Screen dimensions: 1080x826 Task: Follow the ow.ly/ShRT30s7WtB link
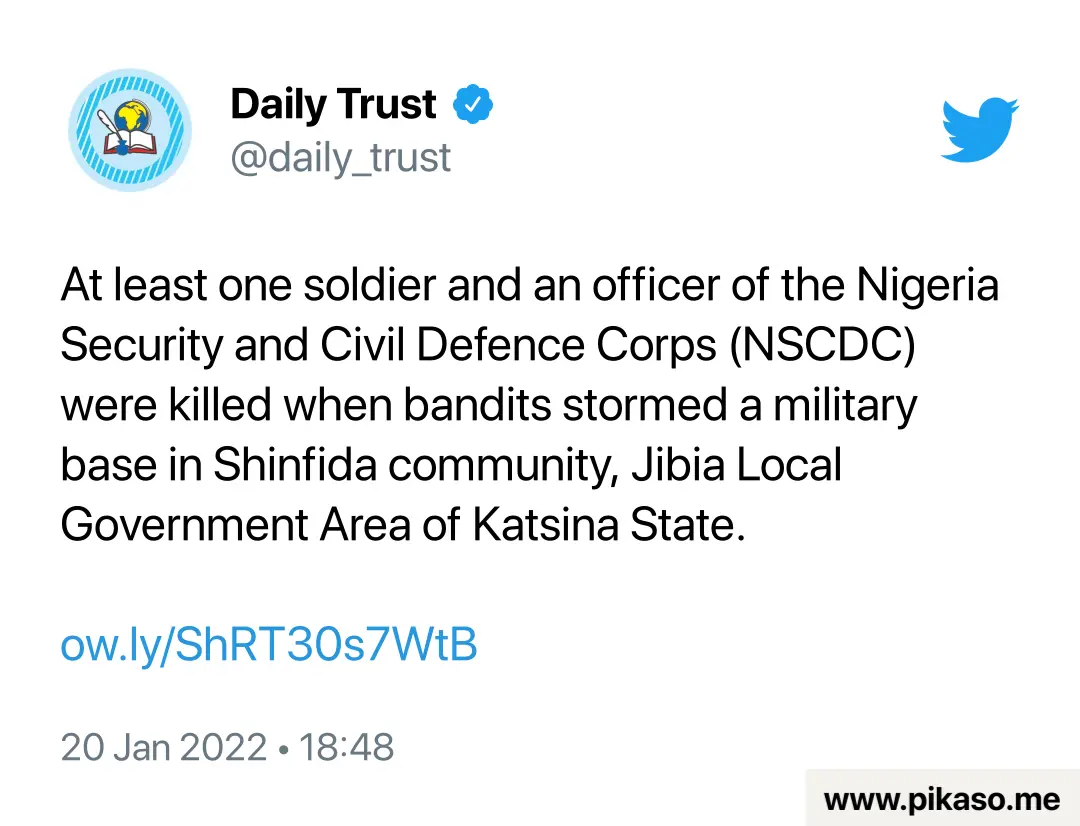coord(269,644)
